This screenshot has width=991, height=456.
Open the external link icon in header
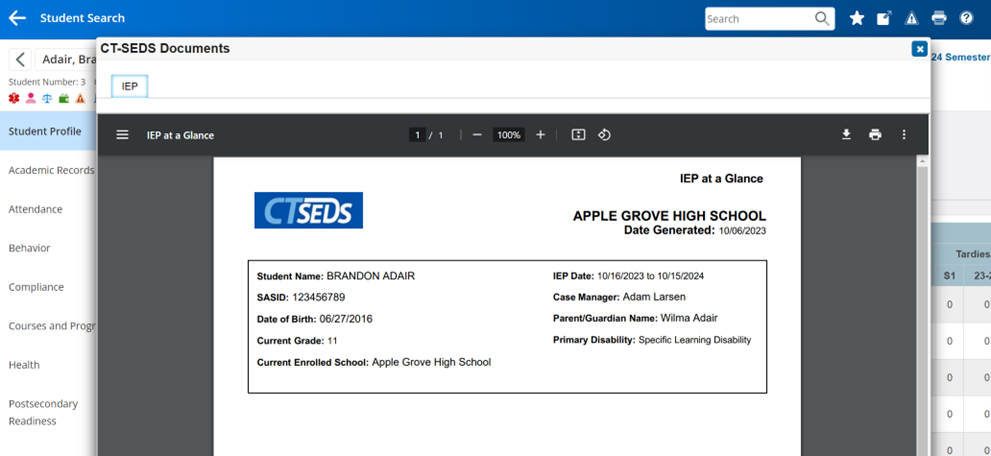click(884, 18)
